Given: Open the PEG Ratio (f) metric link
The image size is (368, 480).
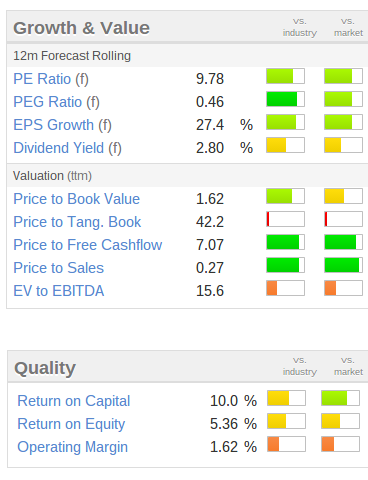Looking at the screenshot, I should pos(56,102).
